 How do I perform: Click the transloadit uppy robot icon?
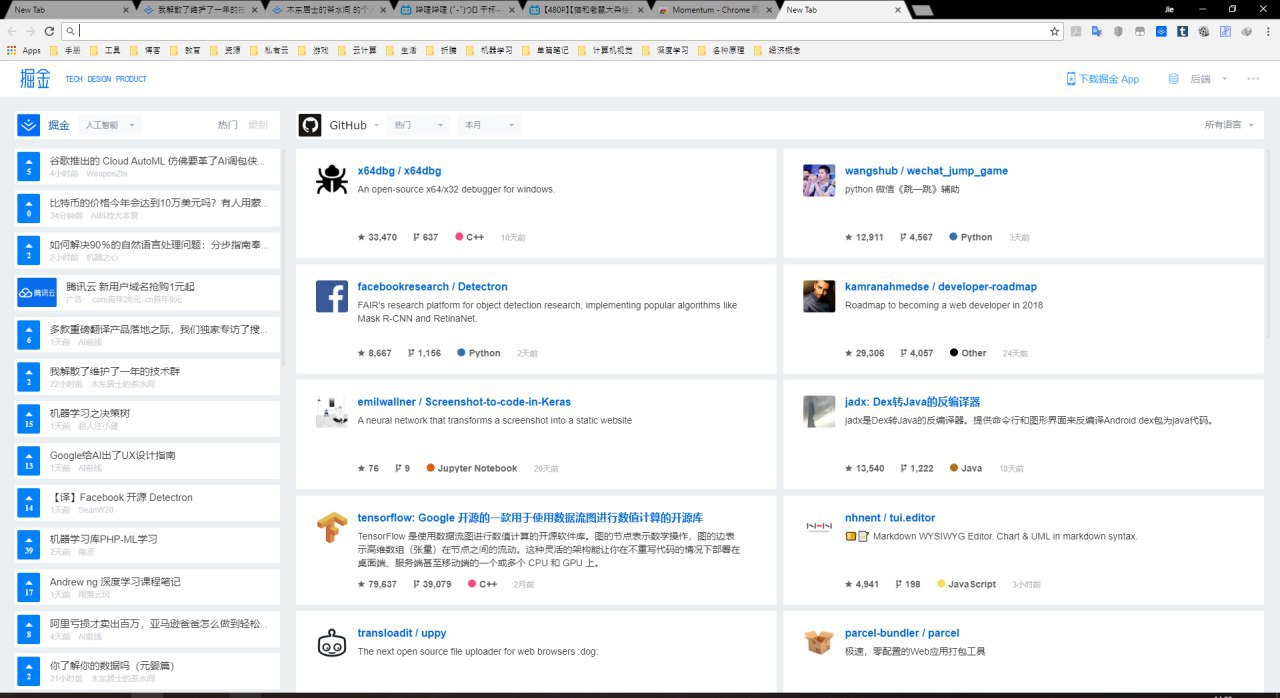pyautogui.click(x=331, y=643)
